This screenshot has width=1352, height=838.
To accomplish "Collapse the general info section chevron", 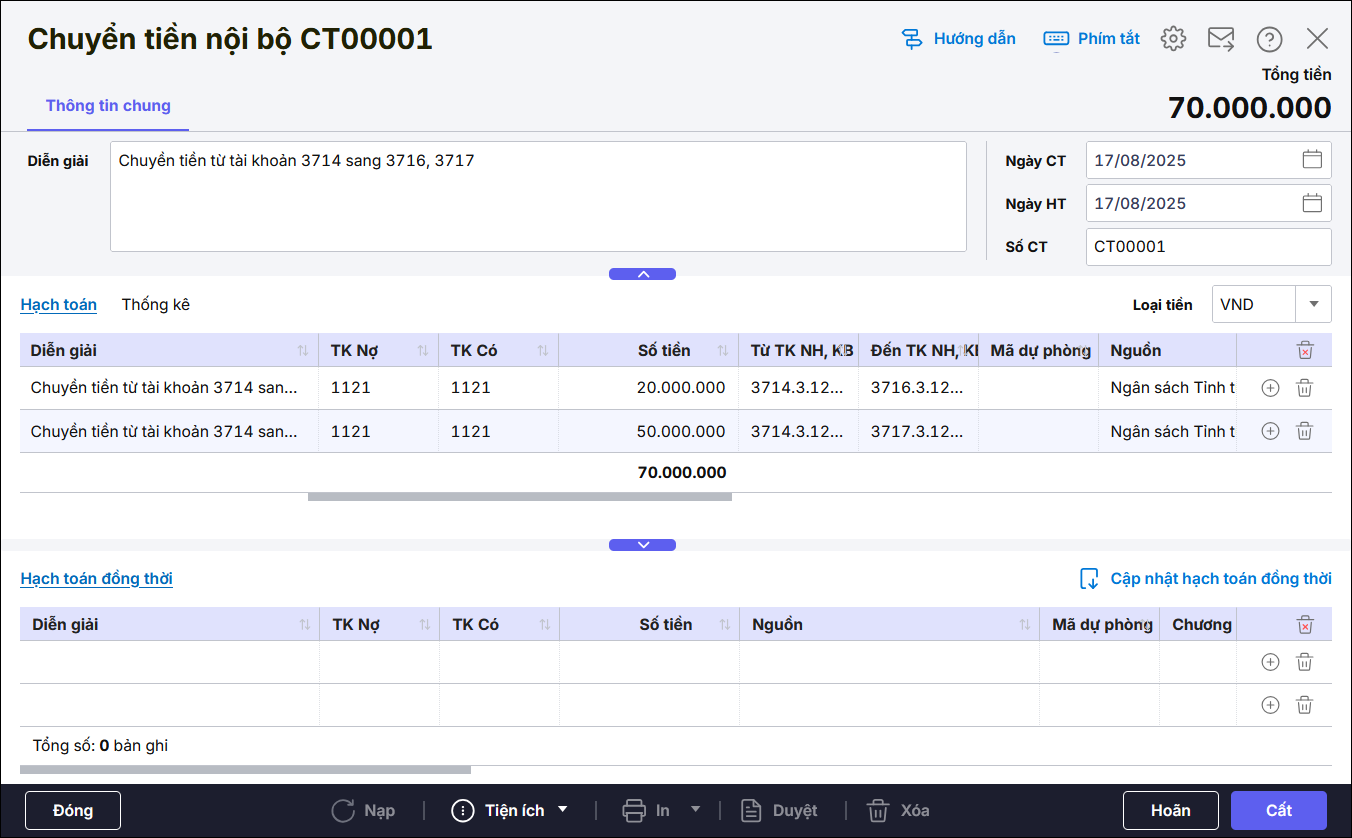I will [x=642, y=274].
